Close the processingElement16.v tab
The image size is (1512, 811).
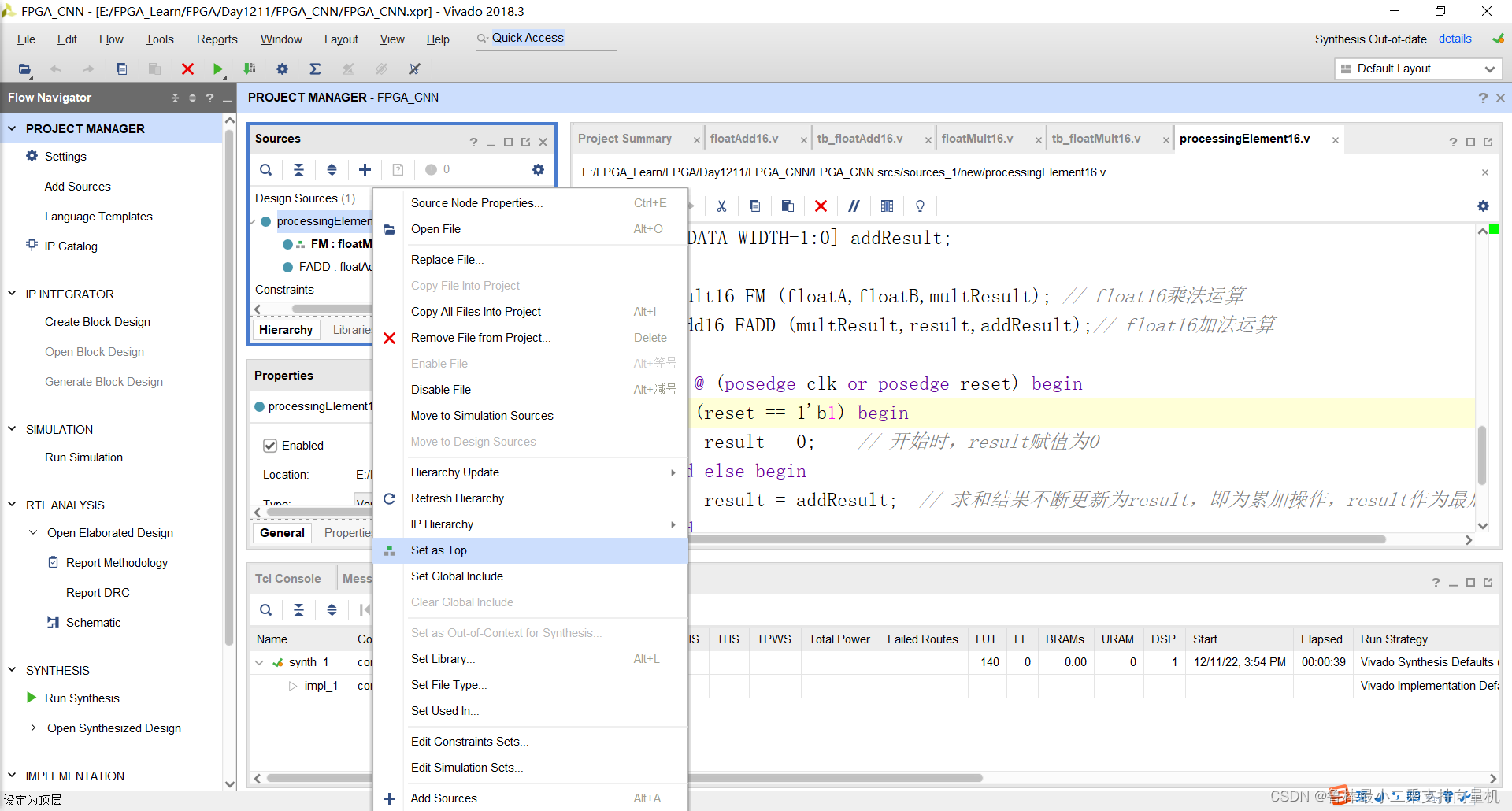click(x=1336, y=140)
